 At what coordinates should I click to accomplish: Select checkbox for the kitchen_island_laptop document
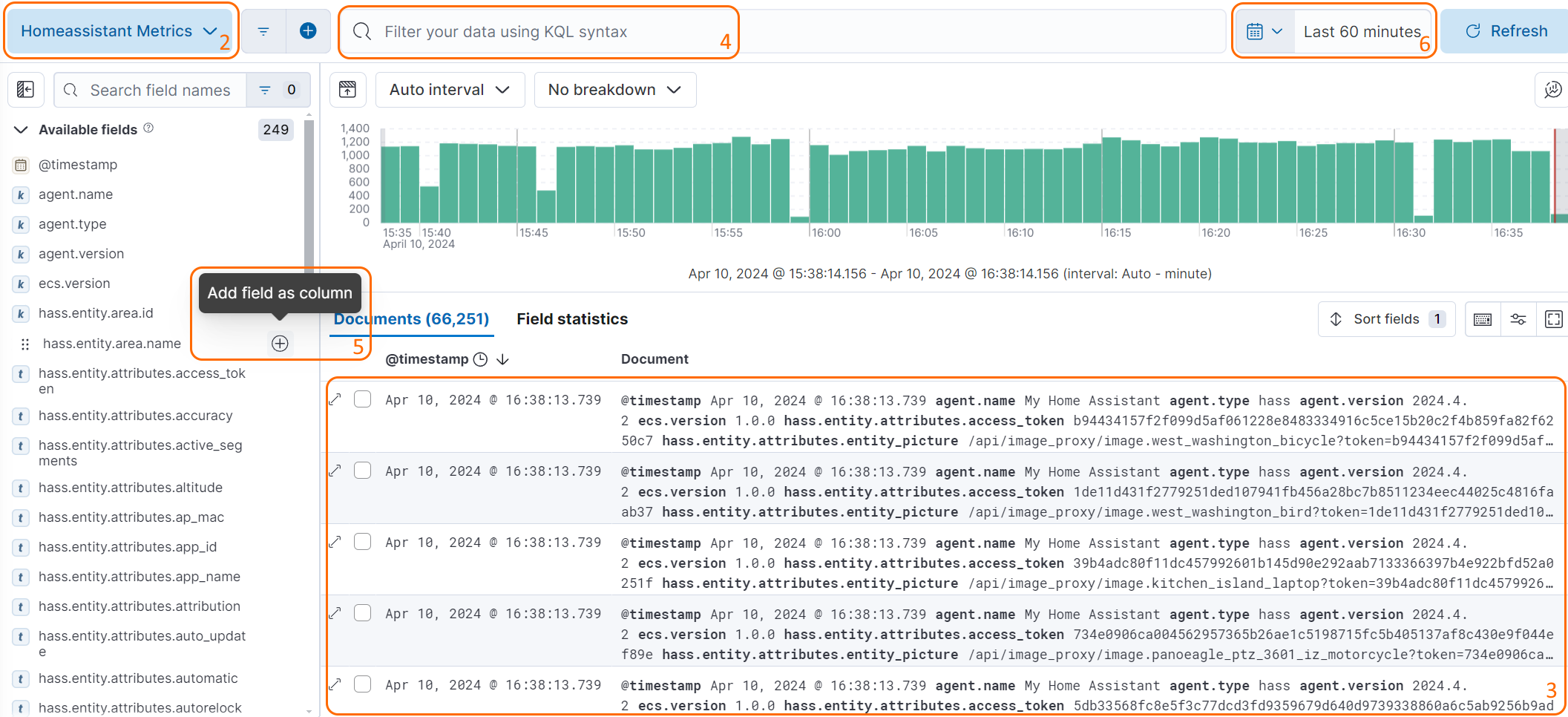[x=362, y=542]
